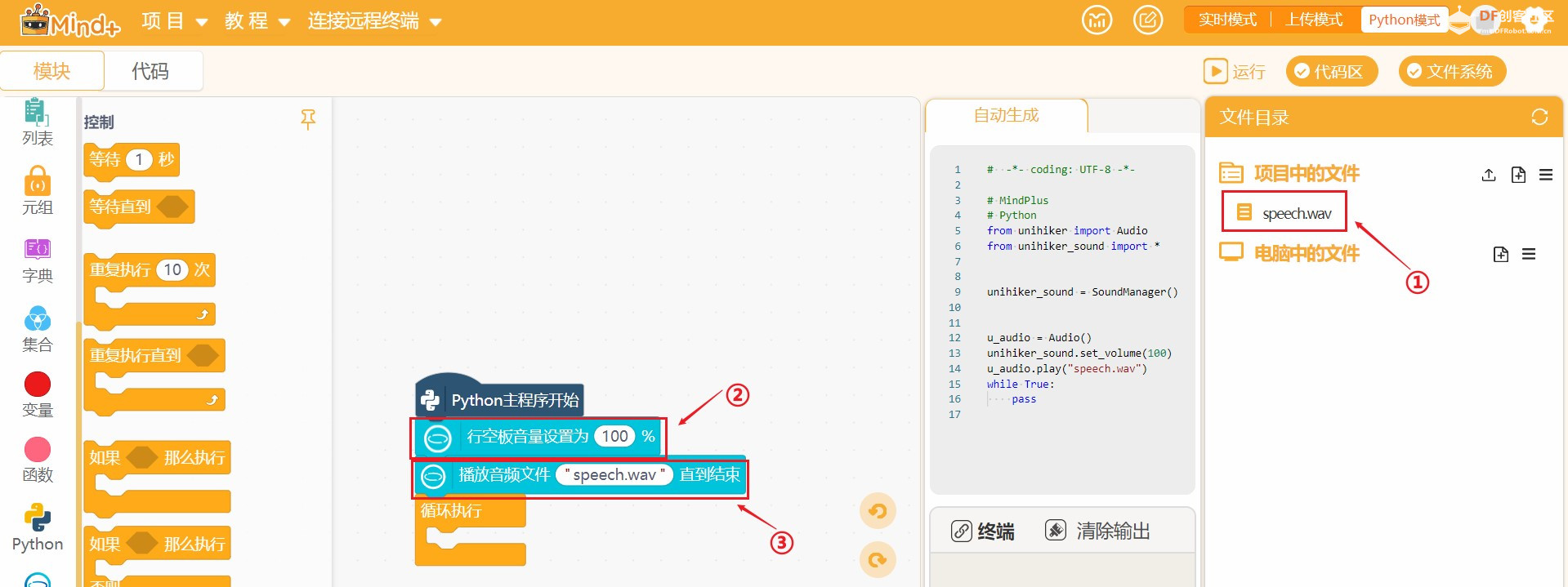Select speech.wav in project files
Image resolution: width=1568 pixels, height=587 pixels.
(1296, 214)
